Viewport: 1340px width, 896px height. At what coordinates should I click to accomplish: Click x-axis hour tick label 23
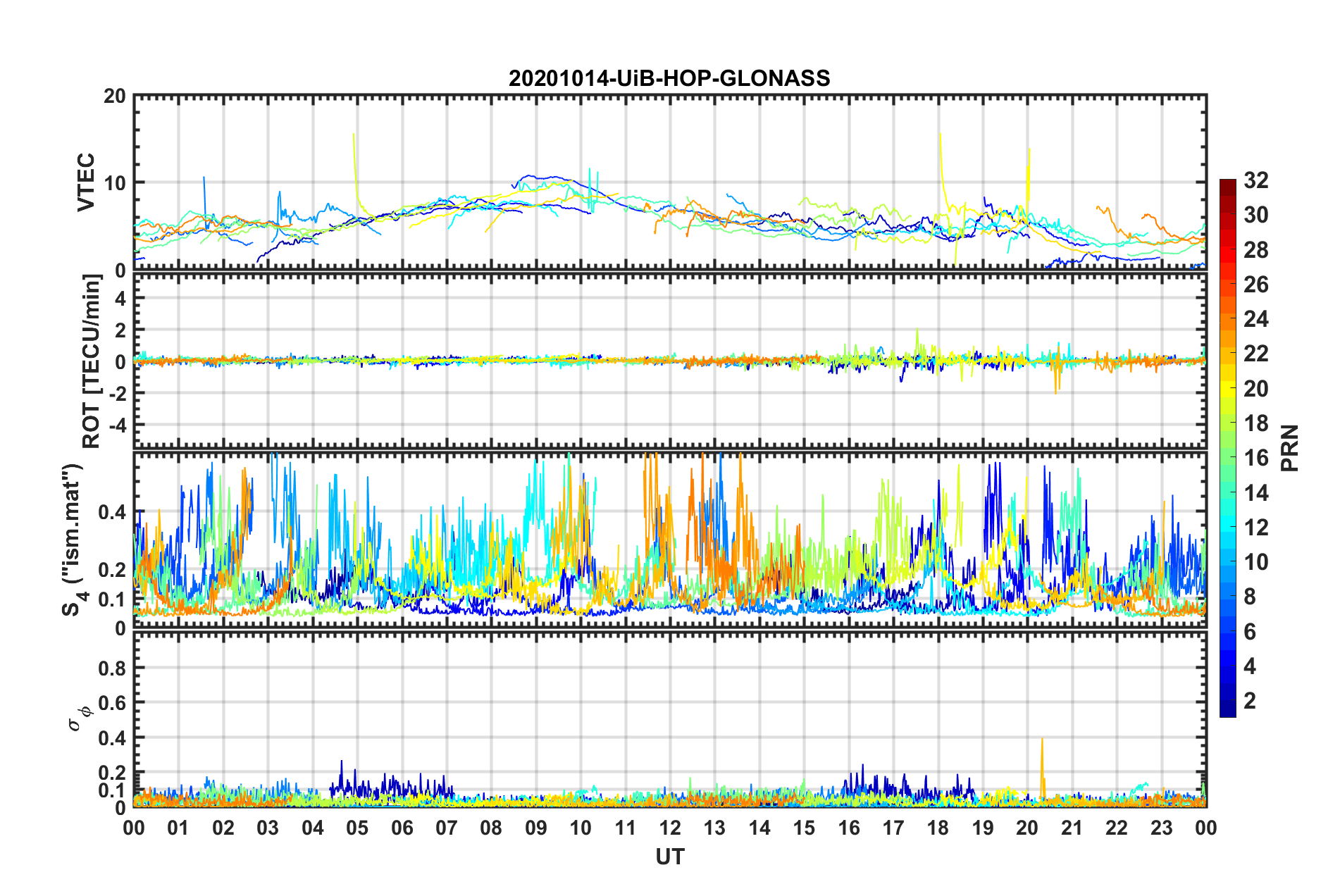(x=1162, y=828)
